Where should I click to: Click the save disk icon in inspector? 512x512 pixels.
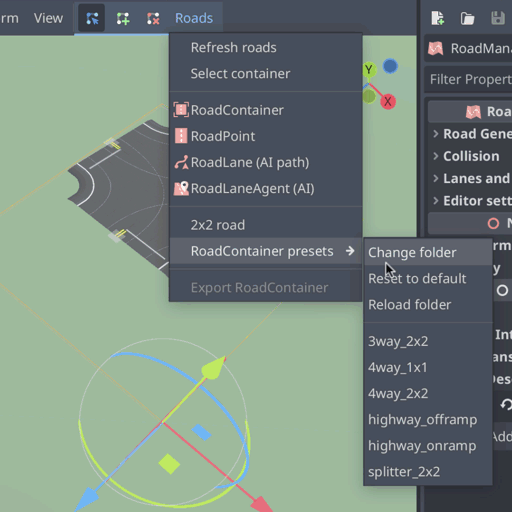click(x=498, y=18)
